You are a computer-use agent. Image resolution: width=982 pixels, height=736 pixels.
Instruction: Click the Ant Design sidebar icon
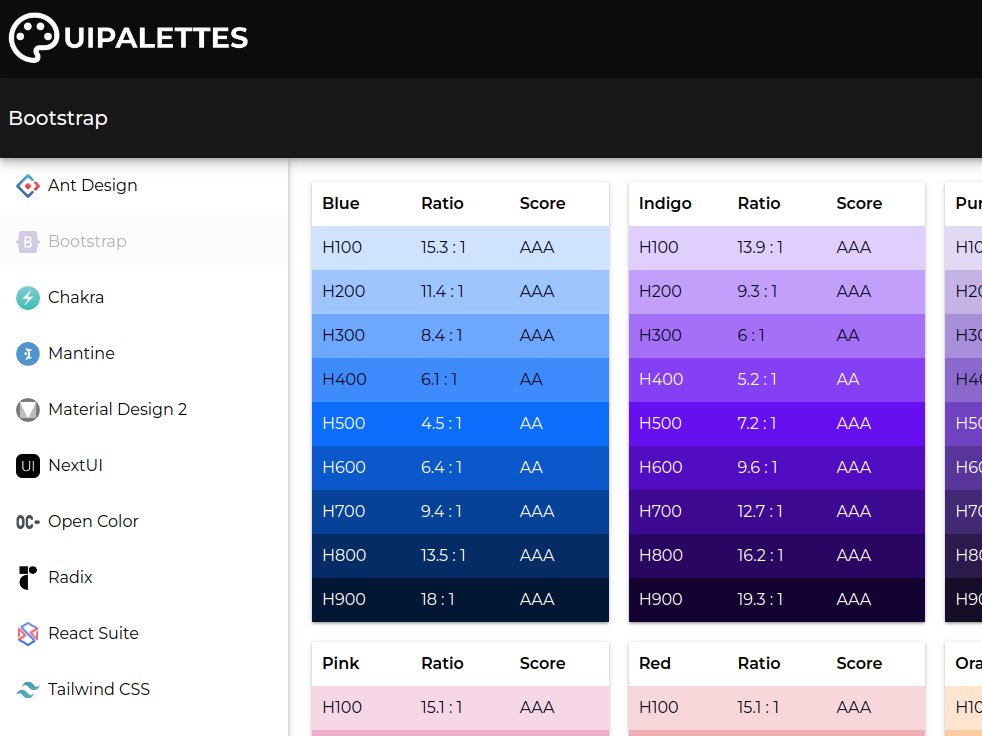(x=28, y=185)
